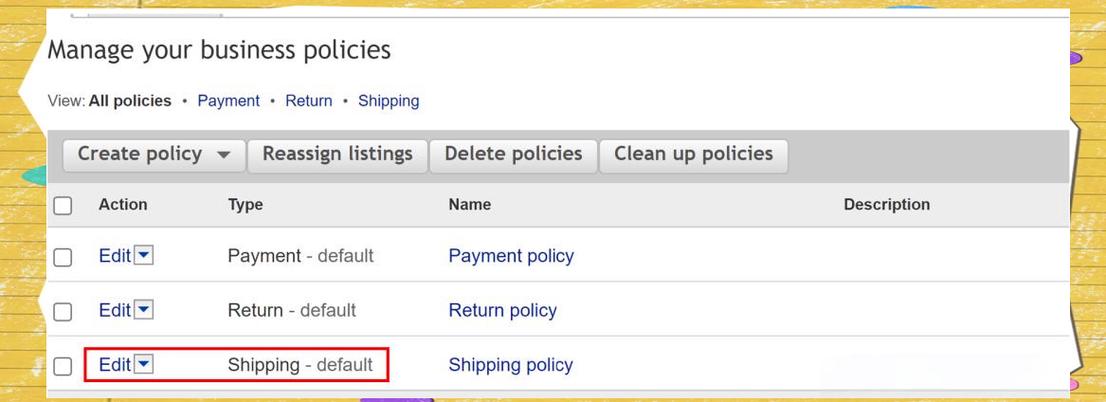Filter view by Return policies
The image size is (1106, 402).
[x=308, y=101]
